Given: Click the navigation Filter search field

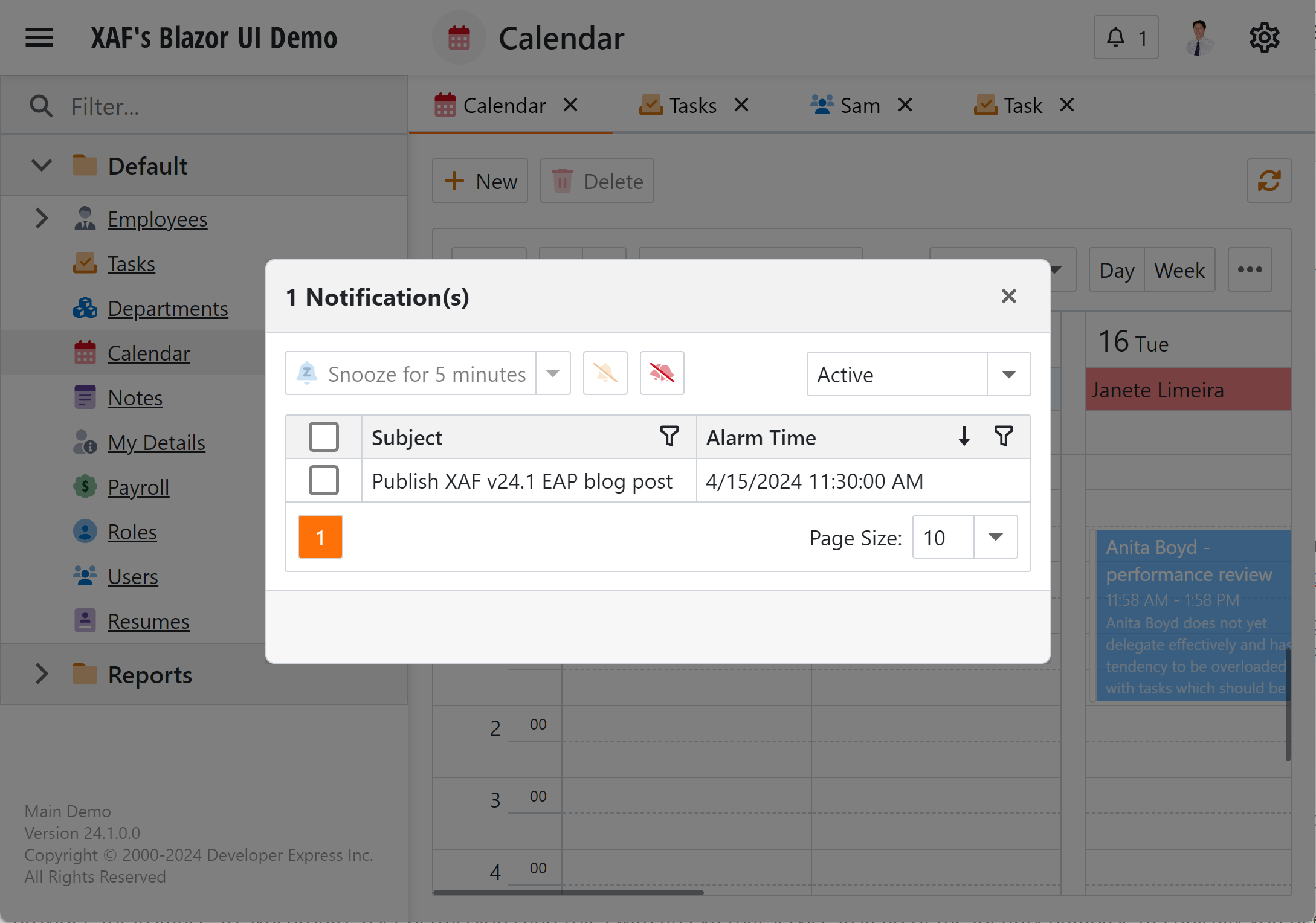Looking at the screenshot, I should coord(230,106).
